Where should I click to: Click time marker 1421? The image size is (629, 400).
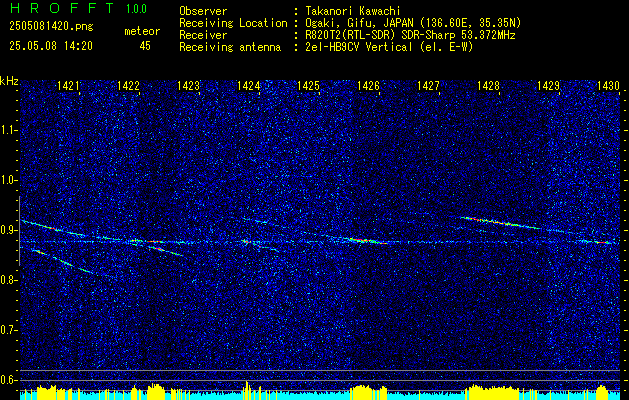tap(68, 85)
